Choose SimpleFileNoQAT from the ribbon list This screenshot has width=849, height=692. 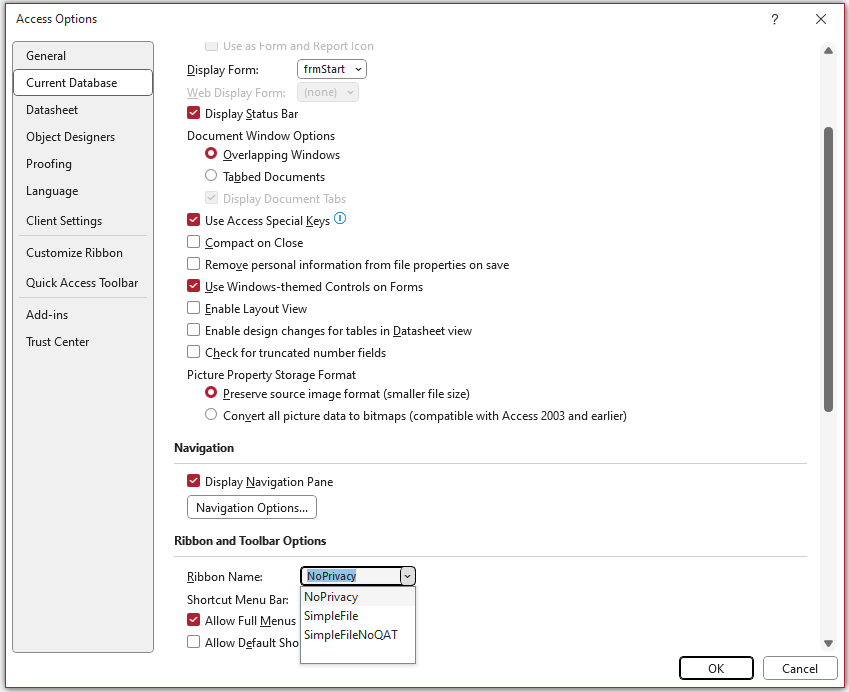(x=357, y=635)
